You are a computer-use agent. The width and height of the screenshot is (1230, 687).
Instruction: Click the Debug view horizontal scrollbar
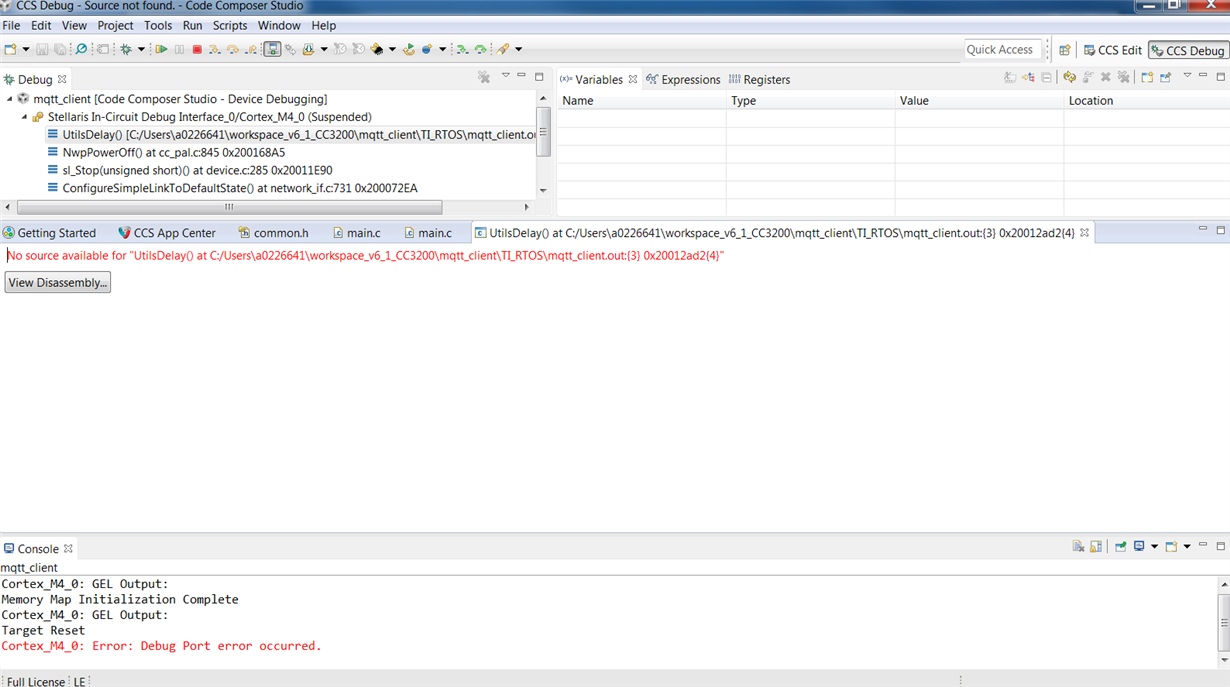(229, 207)
